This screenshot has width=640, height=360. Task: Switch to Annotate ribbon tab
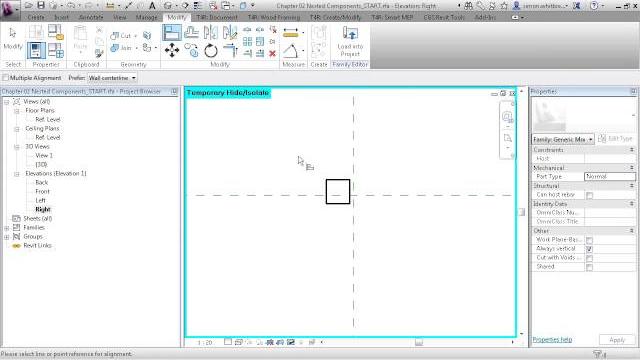[91, 18]
